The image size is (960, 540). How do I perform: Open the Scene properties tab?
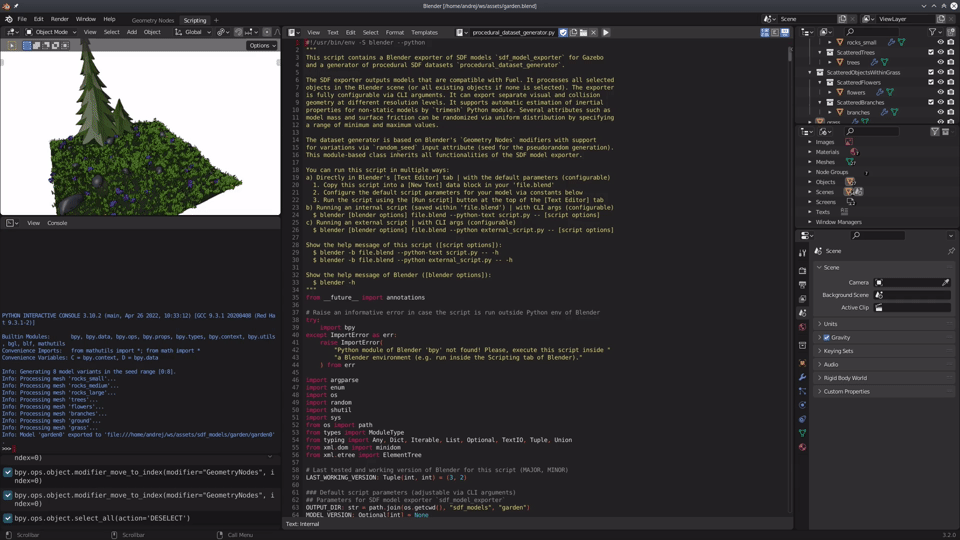[x=803, y=313]
